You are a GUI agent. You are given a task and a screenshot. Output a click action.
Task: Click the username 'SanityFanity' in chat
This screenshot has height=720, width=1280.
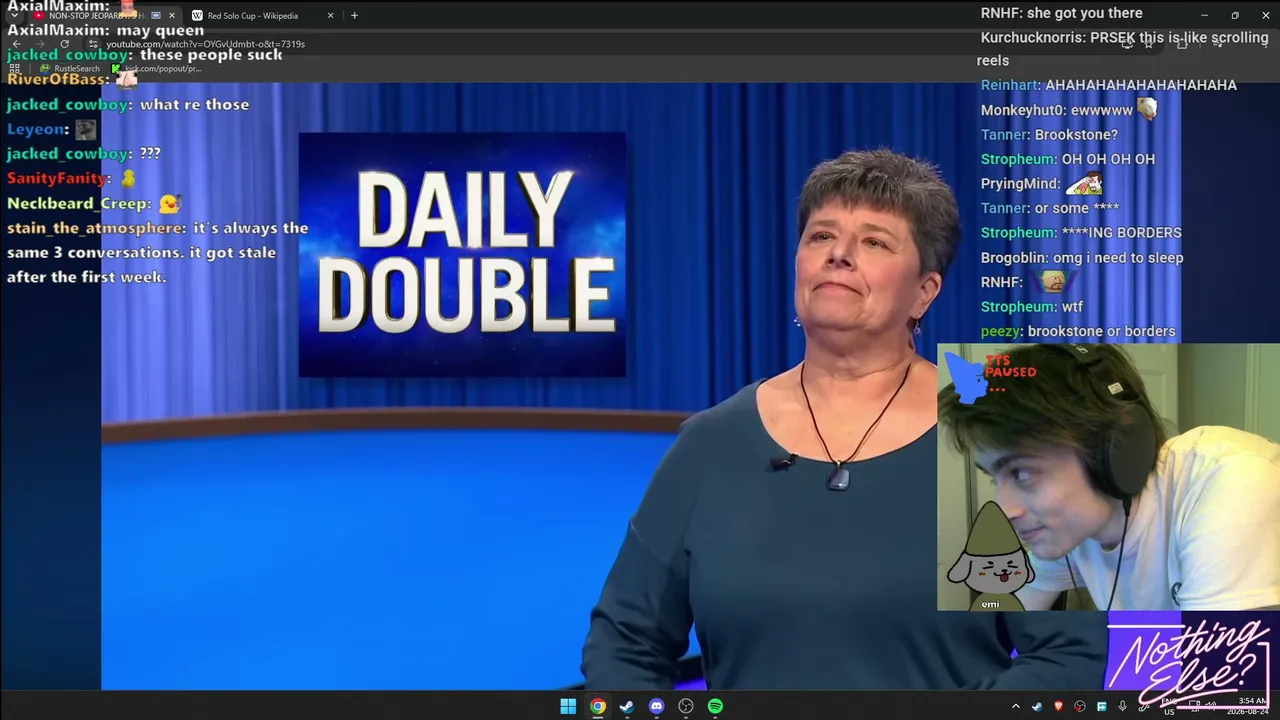[x=57, y=178]
